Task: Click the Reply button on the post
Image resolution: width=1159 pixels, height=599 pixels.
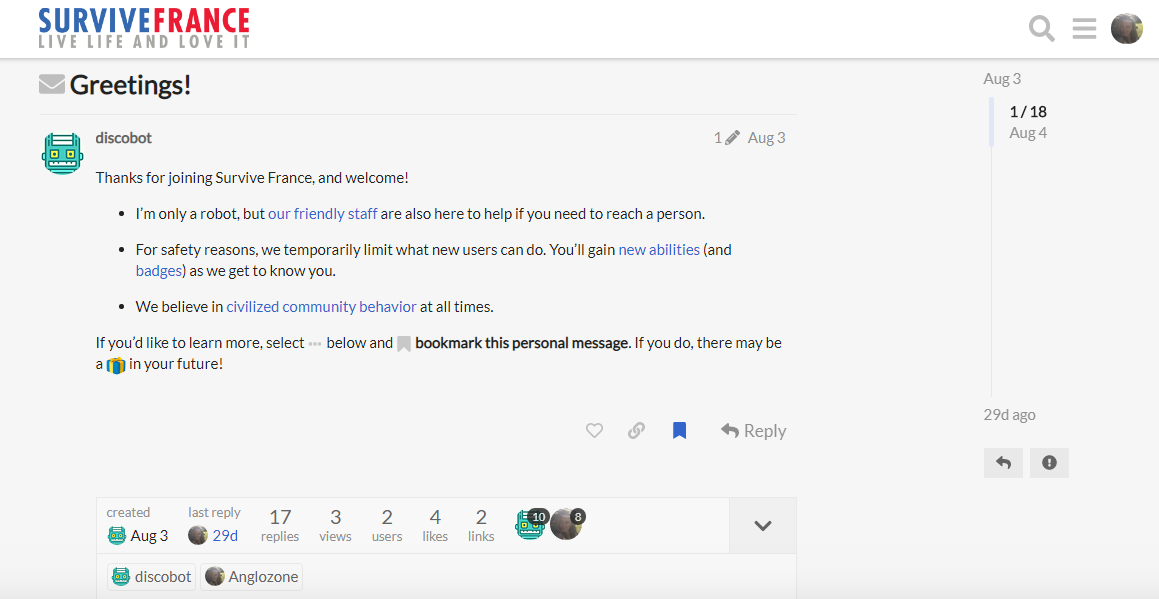Action: click(753, 431)
